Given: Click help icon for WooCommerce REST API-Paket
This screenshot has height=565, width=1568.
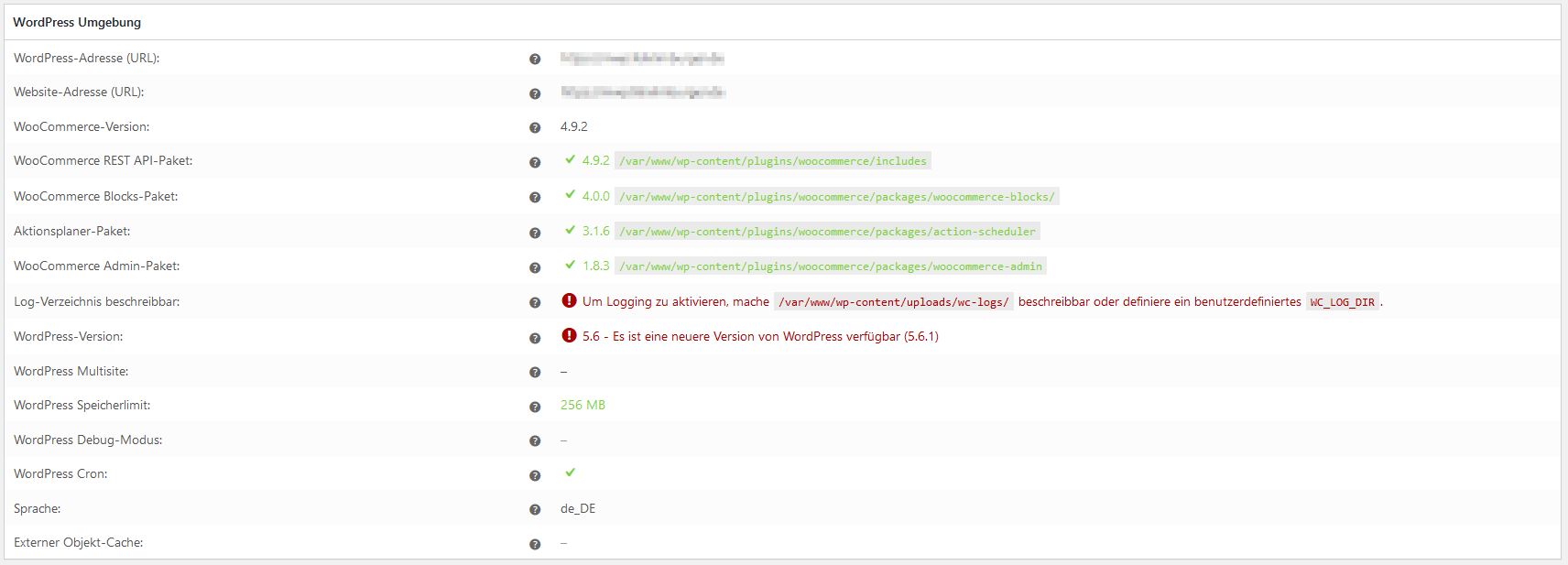Looking at the screenshot, I should (535, 162).
